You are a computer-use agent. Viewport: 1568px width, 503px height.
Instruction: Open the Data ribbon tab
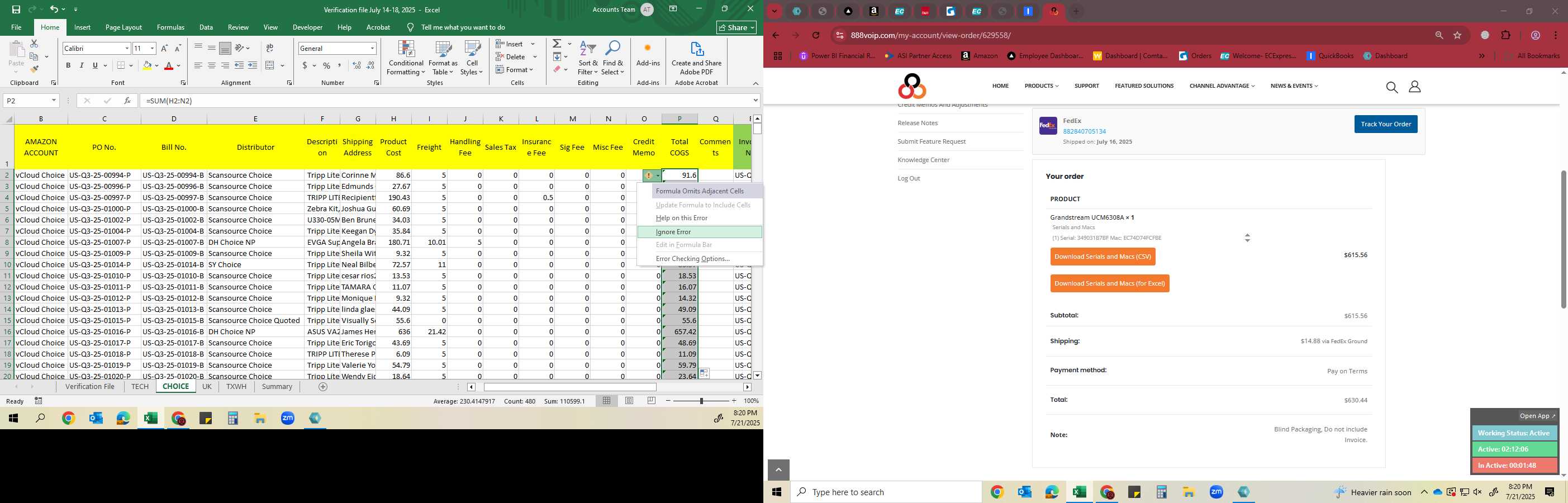coord(206,27)
